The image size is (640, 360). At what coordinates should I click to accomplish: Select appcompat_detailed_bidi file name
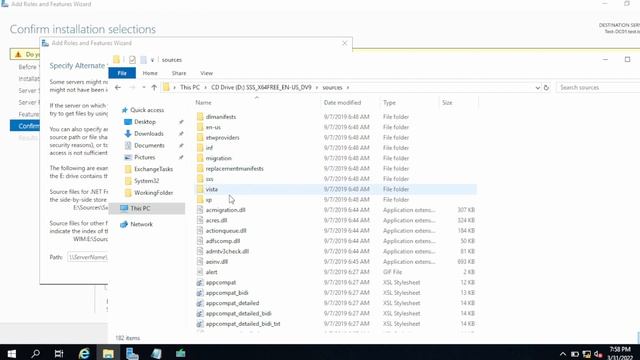coord(238,313)
